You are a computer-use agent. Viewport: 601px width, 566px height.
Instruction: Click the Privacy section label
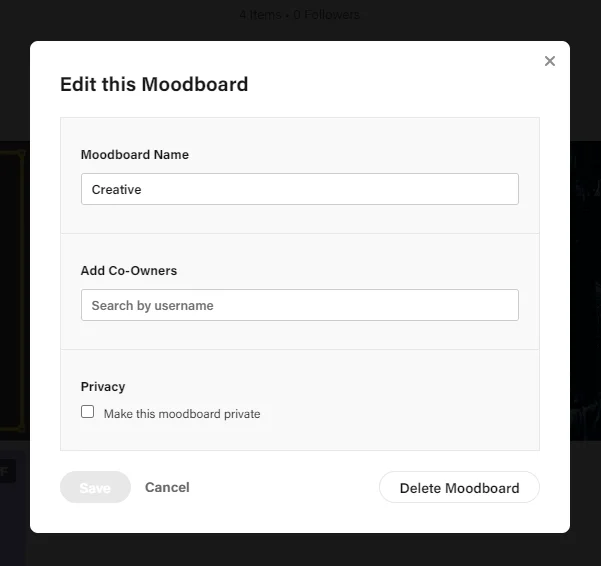click(x=103, y=387)
